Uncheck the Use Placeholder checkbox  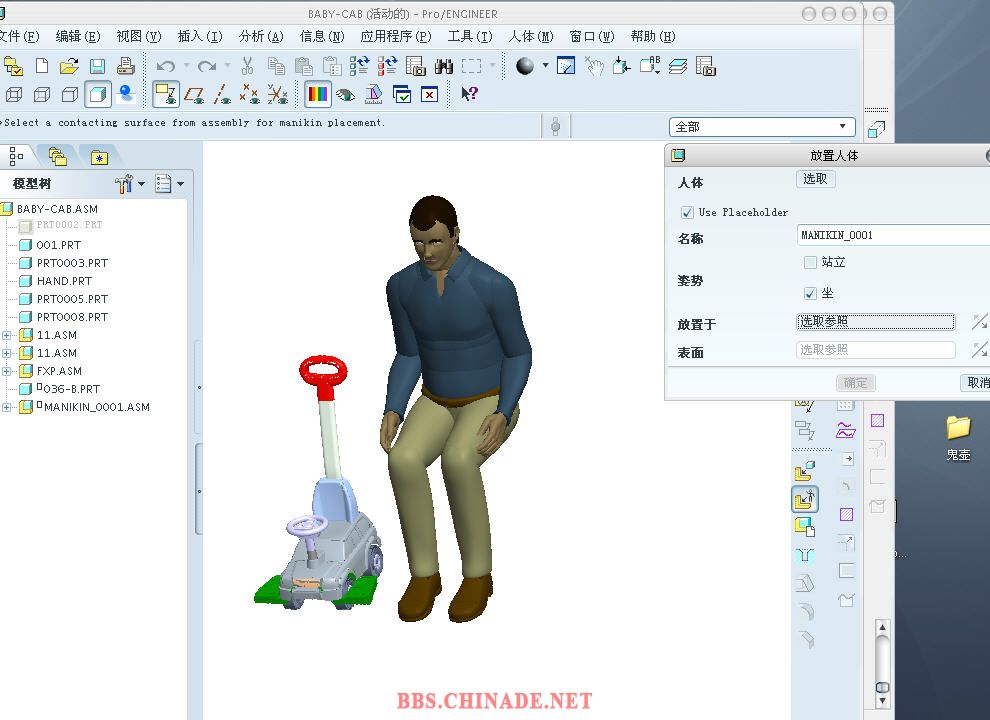pos(688,213)
